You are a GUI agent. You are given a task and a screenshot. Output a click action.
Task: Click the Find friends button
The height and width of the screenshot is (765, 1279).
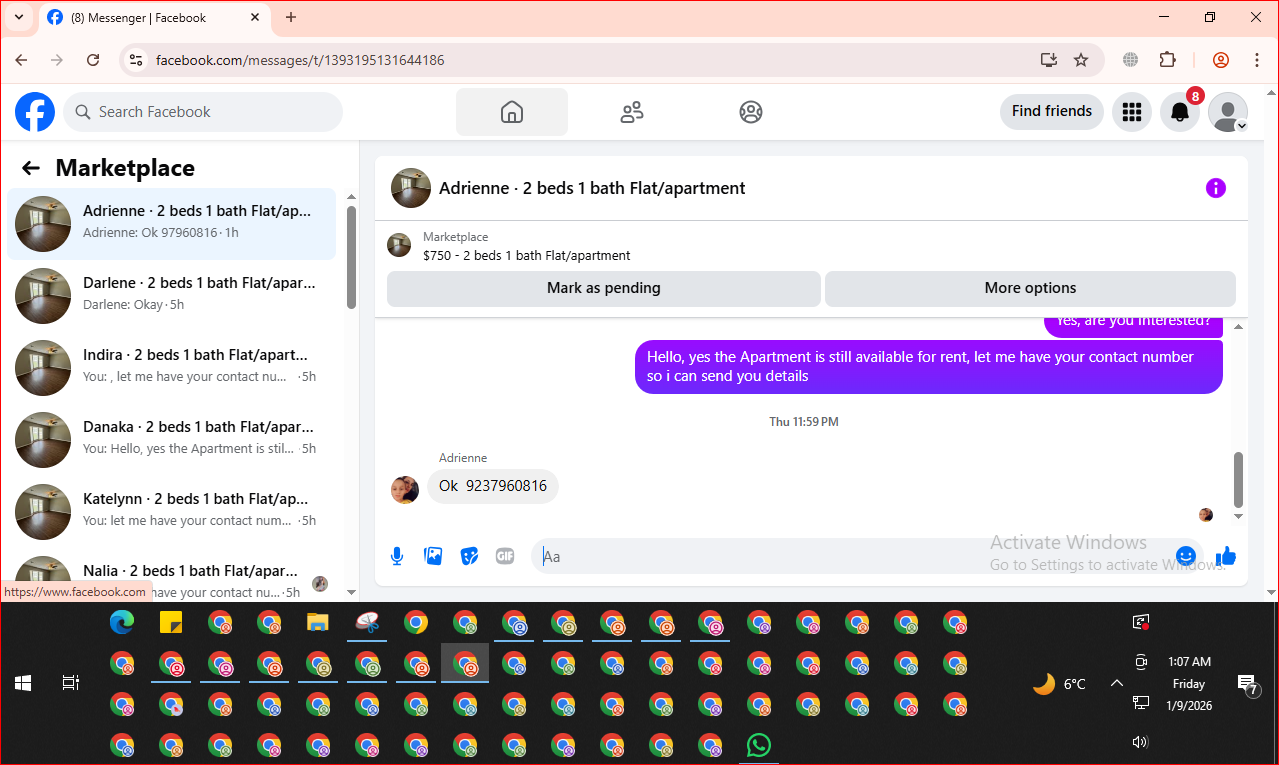pyautogui.click(x=1052, y=111)
